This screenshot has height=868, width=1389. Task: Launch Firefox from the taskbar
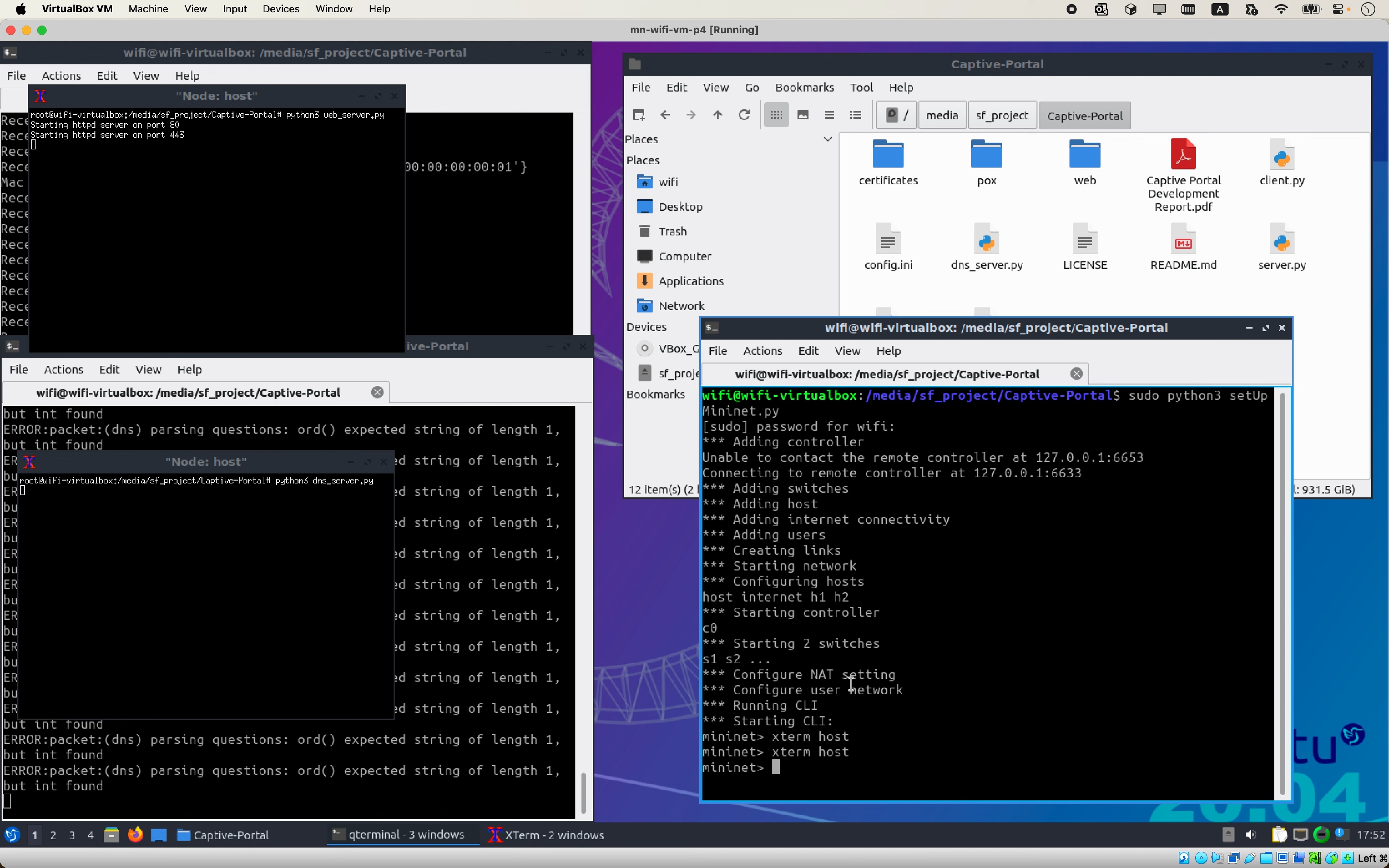[135, 835]
